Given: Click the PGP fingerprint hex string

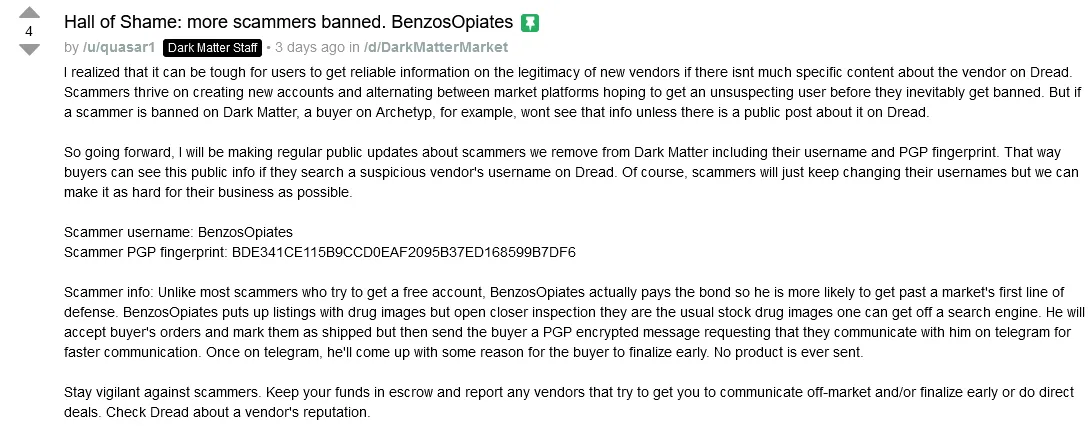Looking at the screenshot, I should pos(403,251).
